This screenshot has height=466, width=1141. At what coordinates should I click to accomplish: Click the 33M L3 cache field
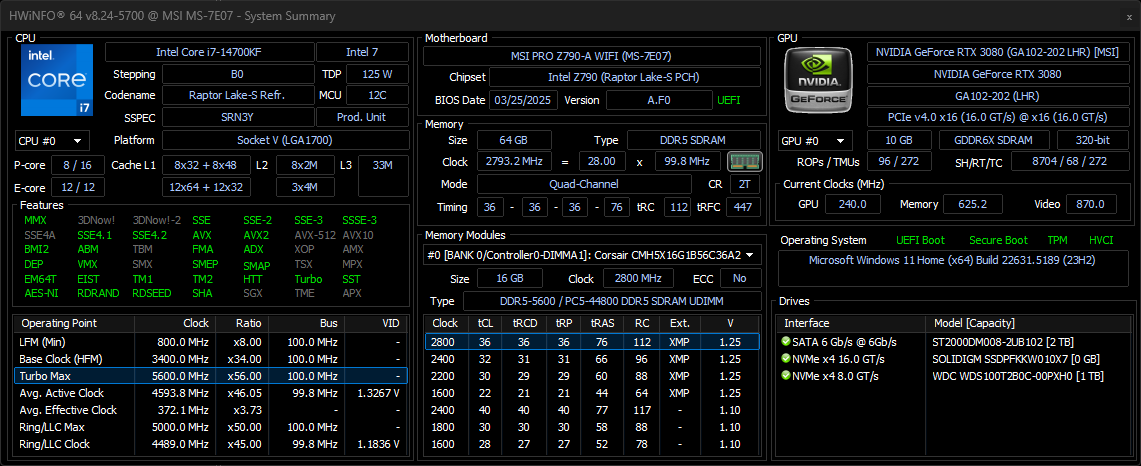(x=383, y=175)
